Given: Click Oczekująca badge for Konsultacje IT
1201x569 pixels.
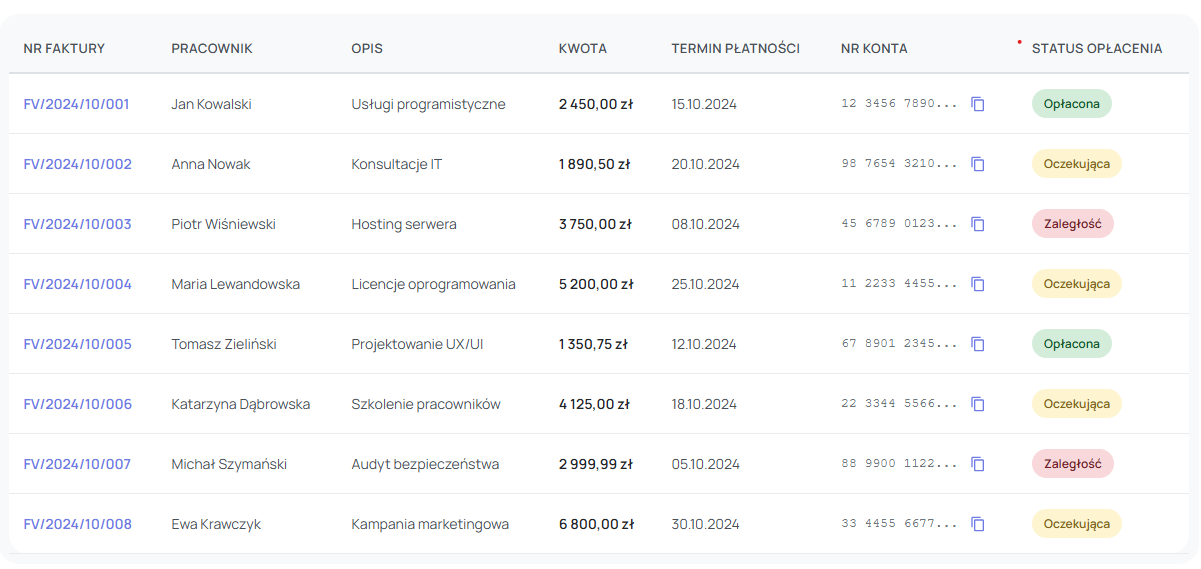Looking at the screenshot, I should pyautogui.click(x=1076, y=164).
